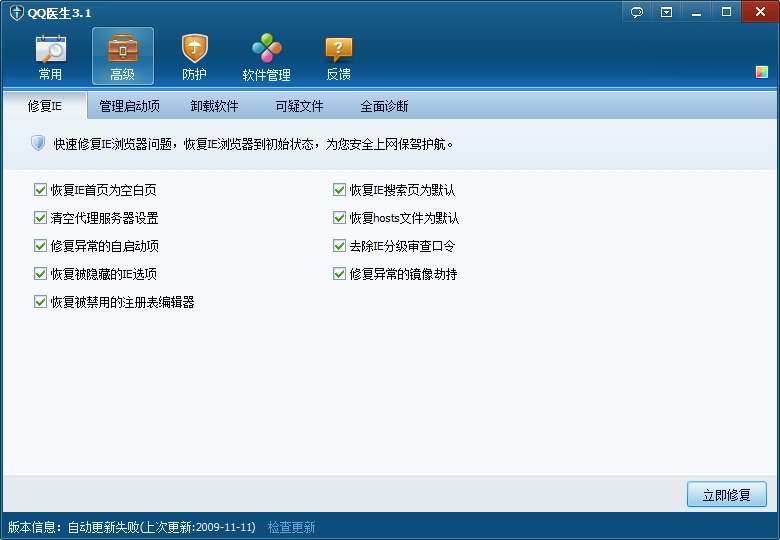Open the 全面诊断 tab
The width and height of the screenshot is (780, 540).
point(384,106)
